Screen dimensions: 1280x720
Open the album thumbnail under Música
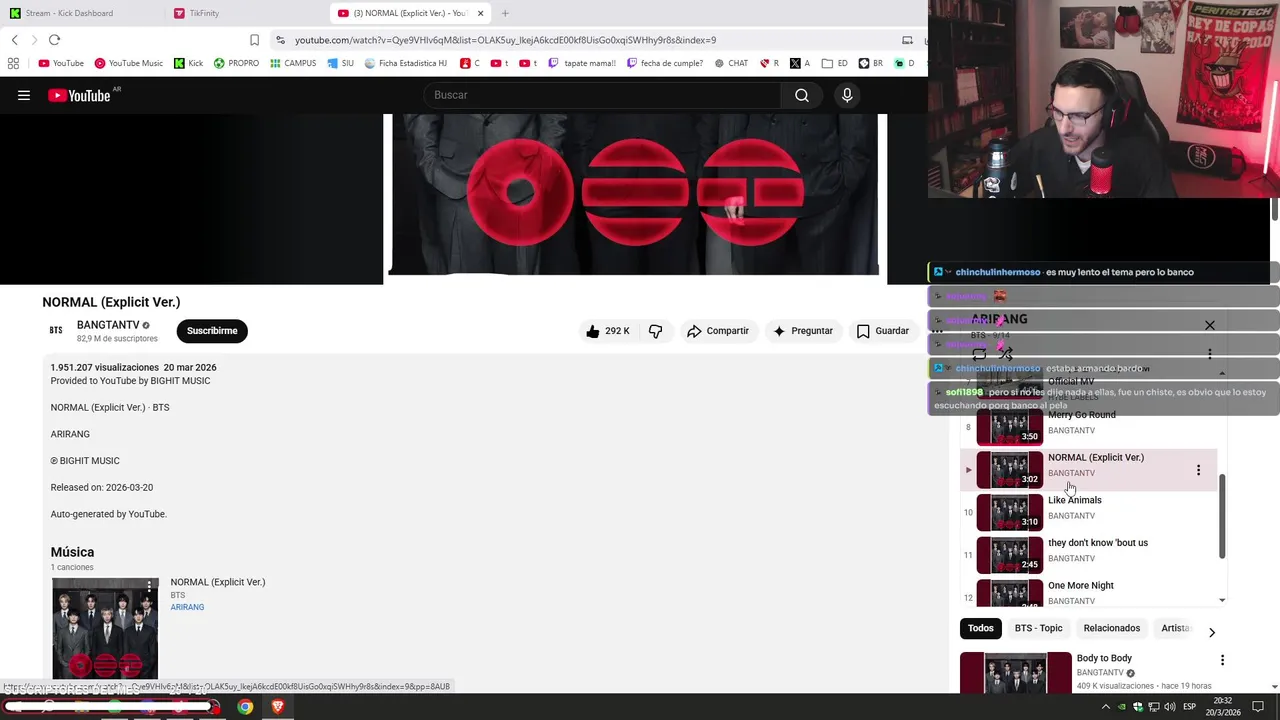[x=105, y=630]
